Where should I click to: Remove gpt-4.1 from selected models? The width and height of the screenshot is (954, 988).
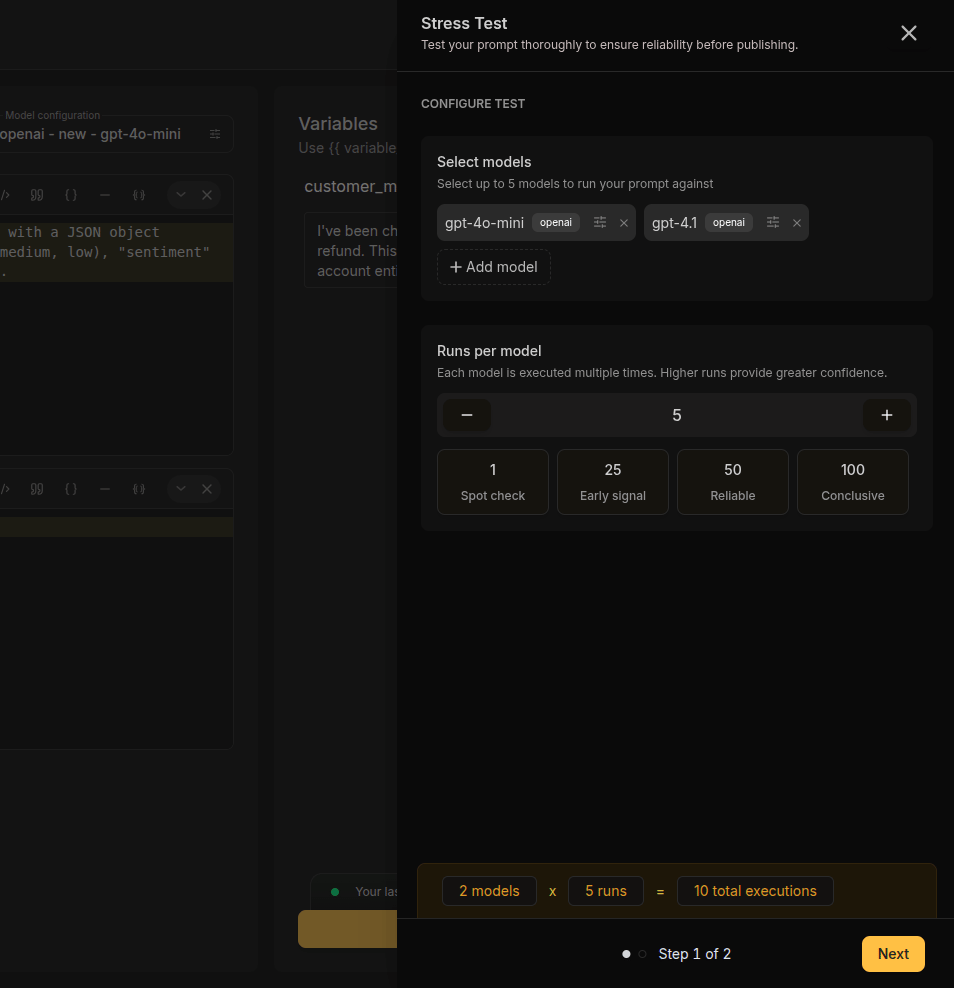[x=797, y=223]
